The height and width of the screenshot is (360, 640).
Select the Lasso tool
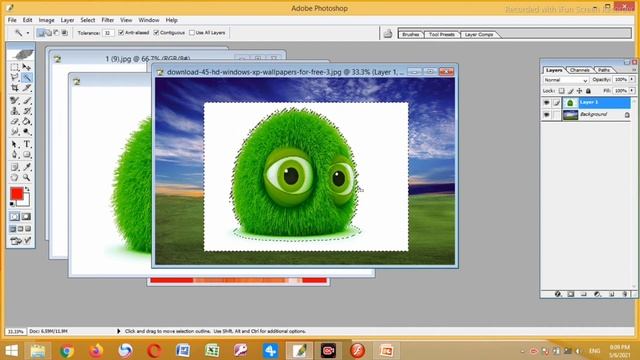[x=15, y=77]
